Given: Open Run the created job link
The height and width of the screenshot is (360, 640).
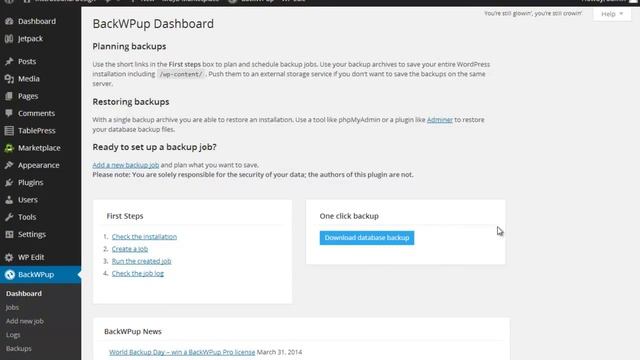Looking at the screenshot, I should 142,261.
